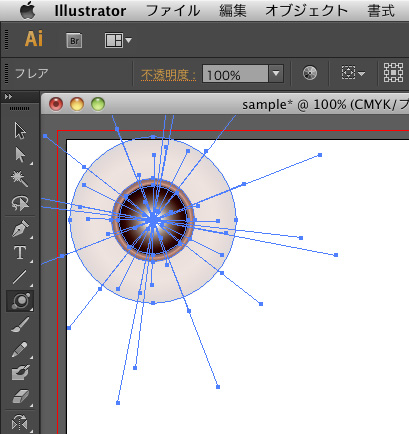Select the Rotate/Reflect tool

coord(20,422)
